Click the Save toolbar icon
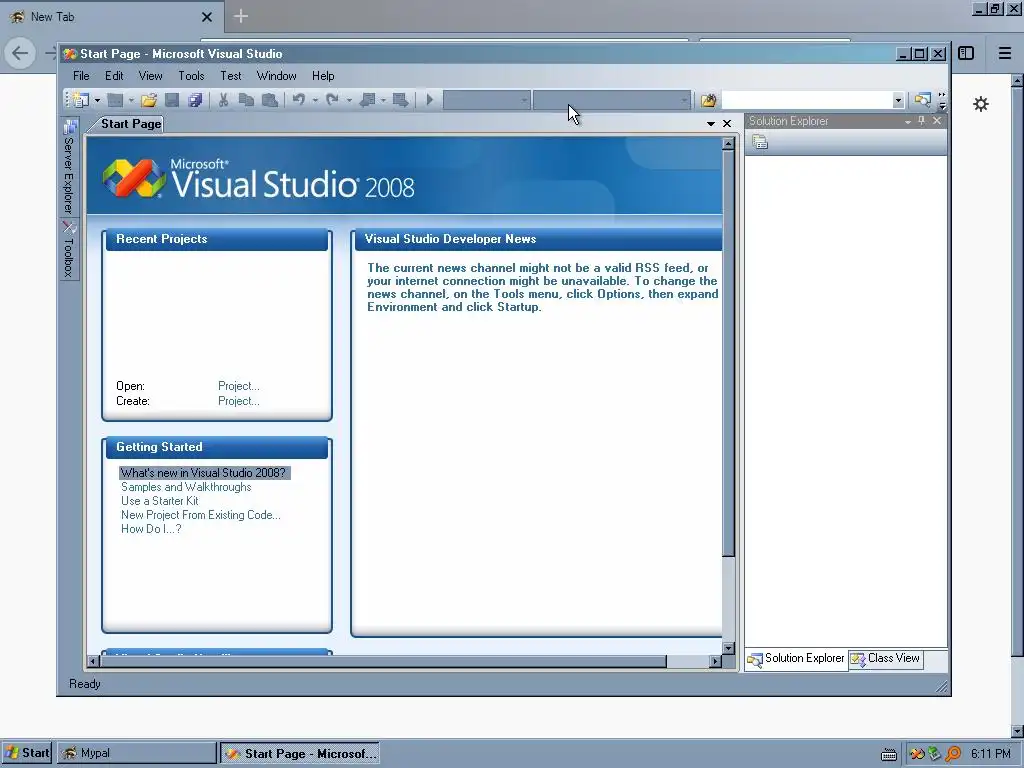The image size is (1024, 768). pyautogui.click(x=172, y=100)
